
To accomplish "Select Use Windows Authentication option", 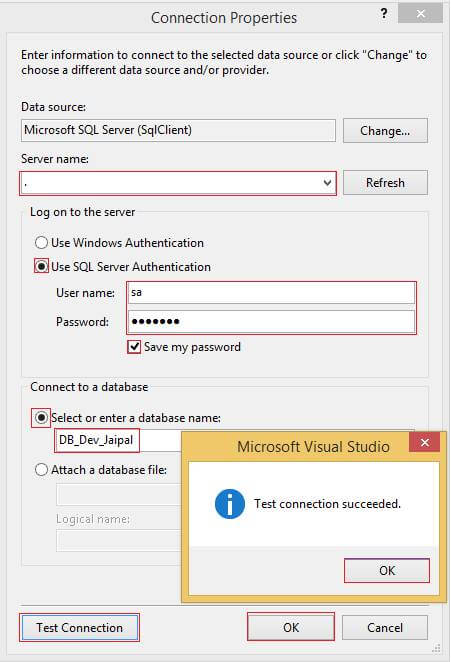I will (41, 243).
